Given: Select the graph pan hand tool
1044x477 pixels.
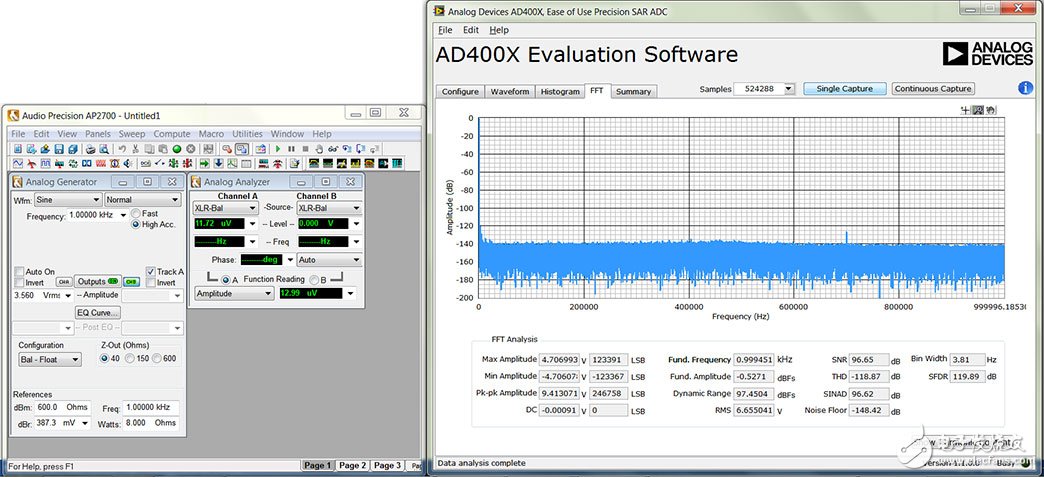Looking at the screenshot, I should tap(991, 110).
